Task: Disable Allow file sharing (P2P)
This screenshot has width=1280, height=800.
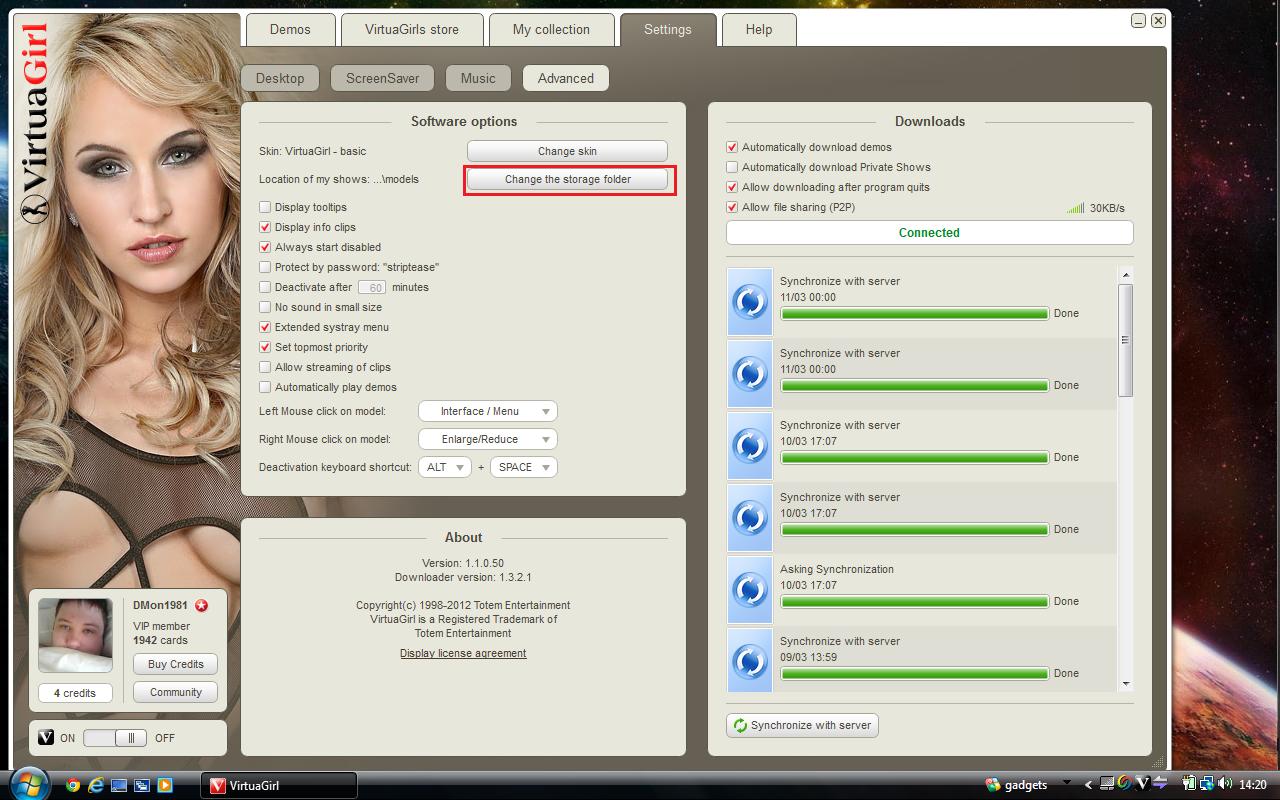Action: (x=732, y=207)
